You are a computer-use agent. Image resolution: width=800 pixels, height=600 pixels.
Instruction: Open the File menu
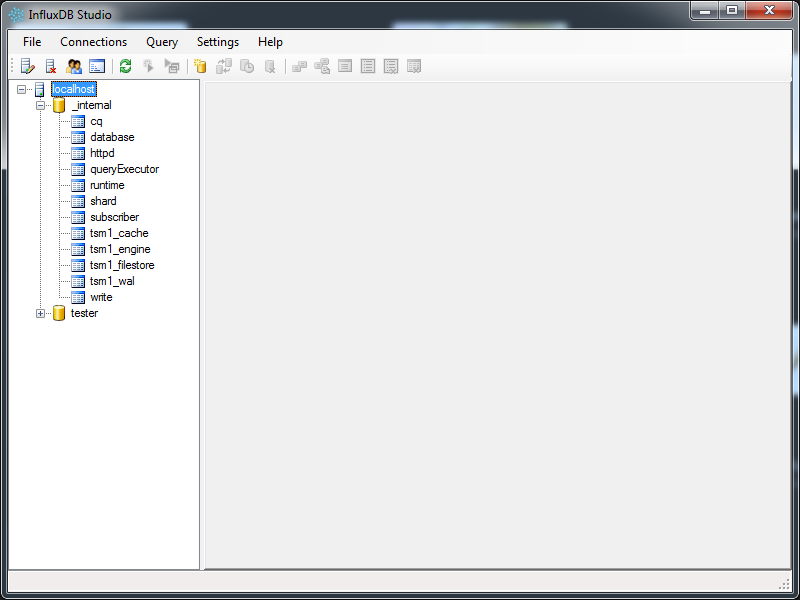[32, 42]
